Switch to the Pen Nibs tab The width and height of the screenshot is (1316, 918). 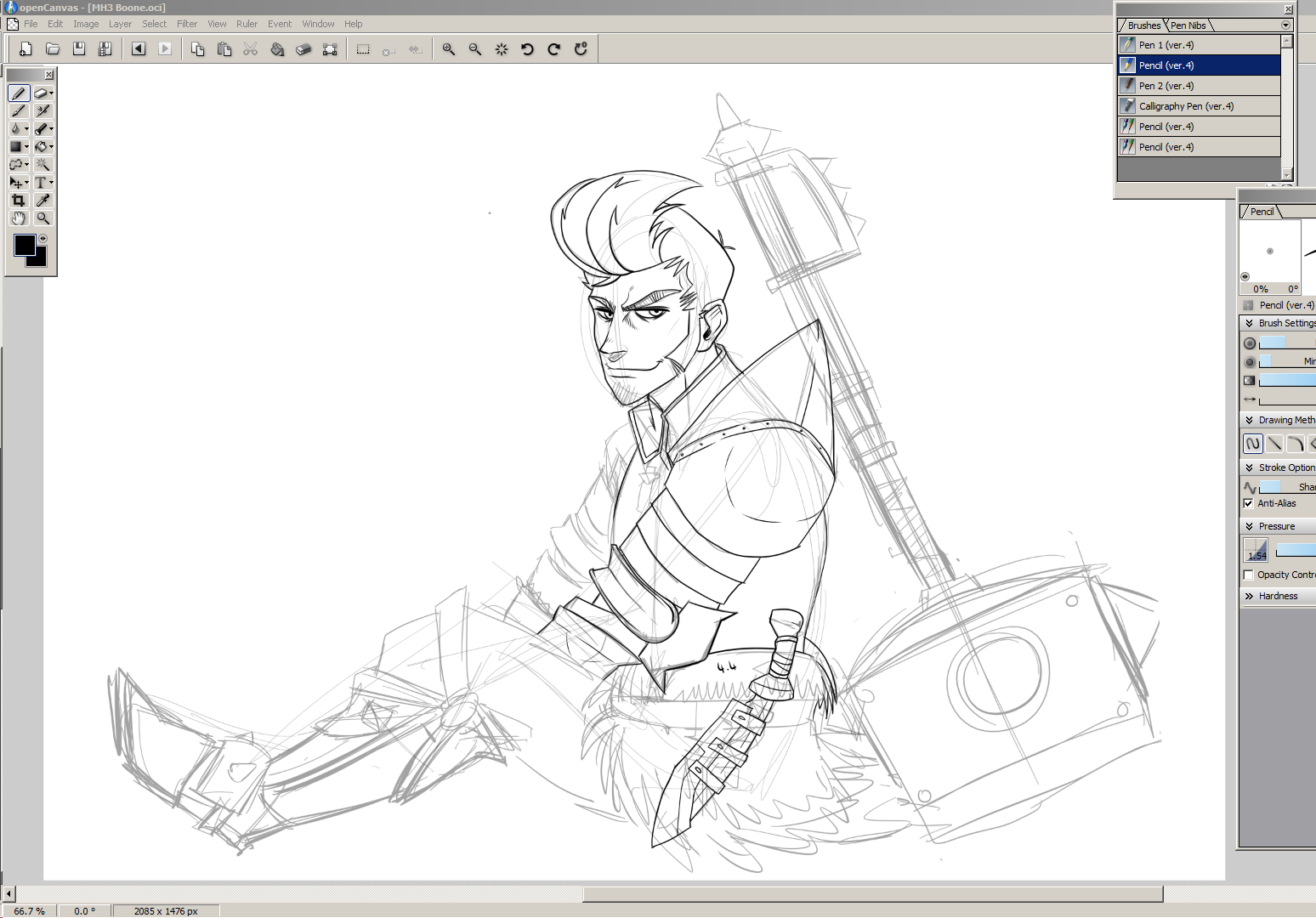(1188, 25)
